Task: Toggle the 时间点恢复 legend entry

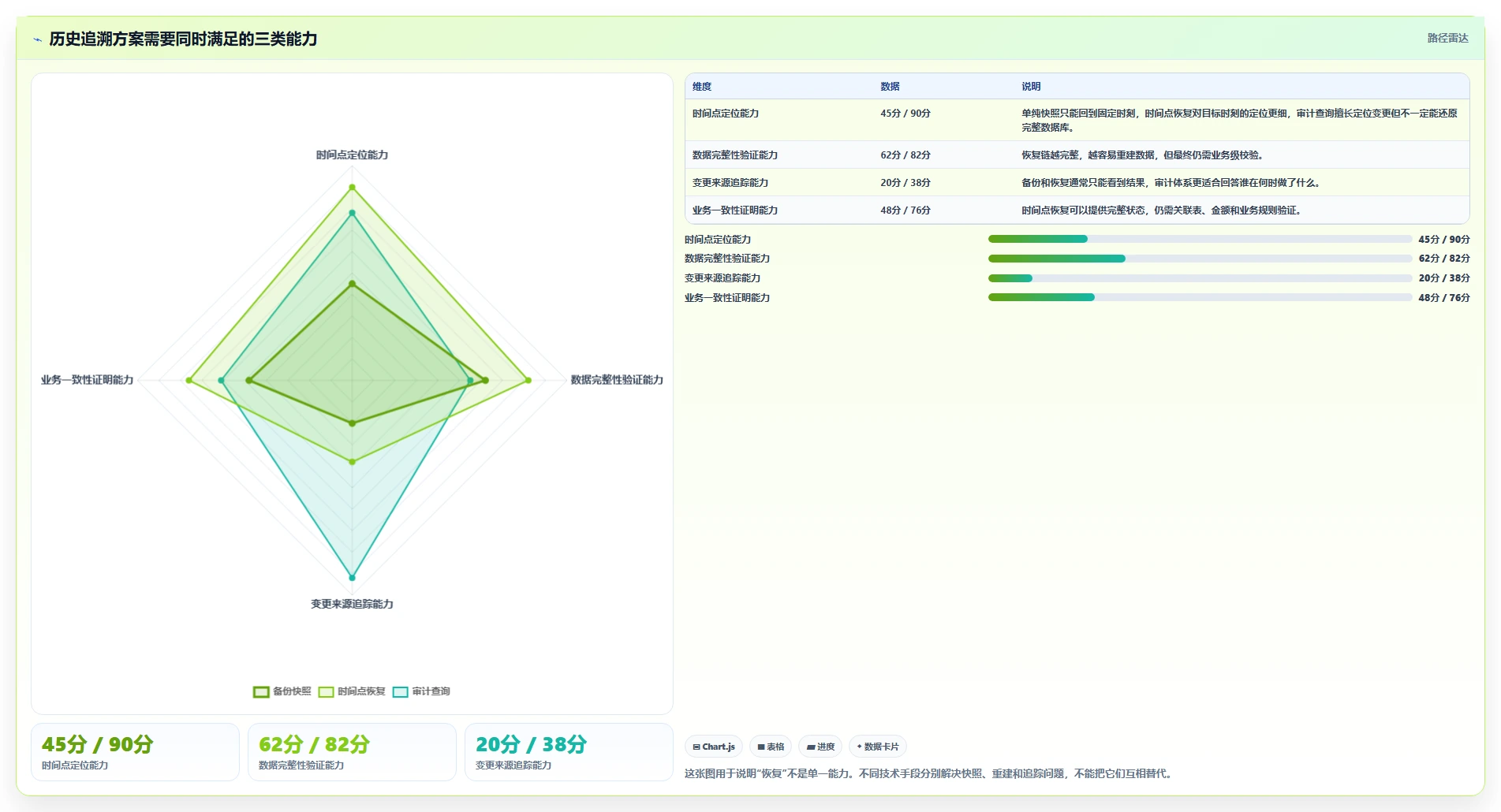Action: pos(352,691)
